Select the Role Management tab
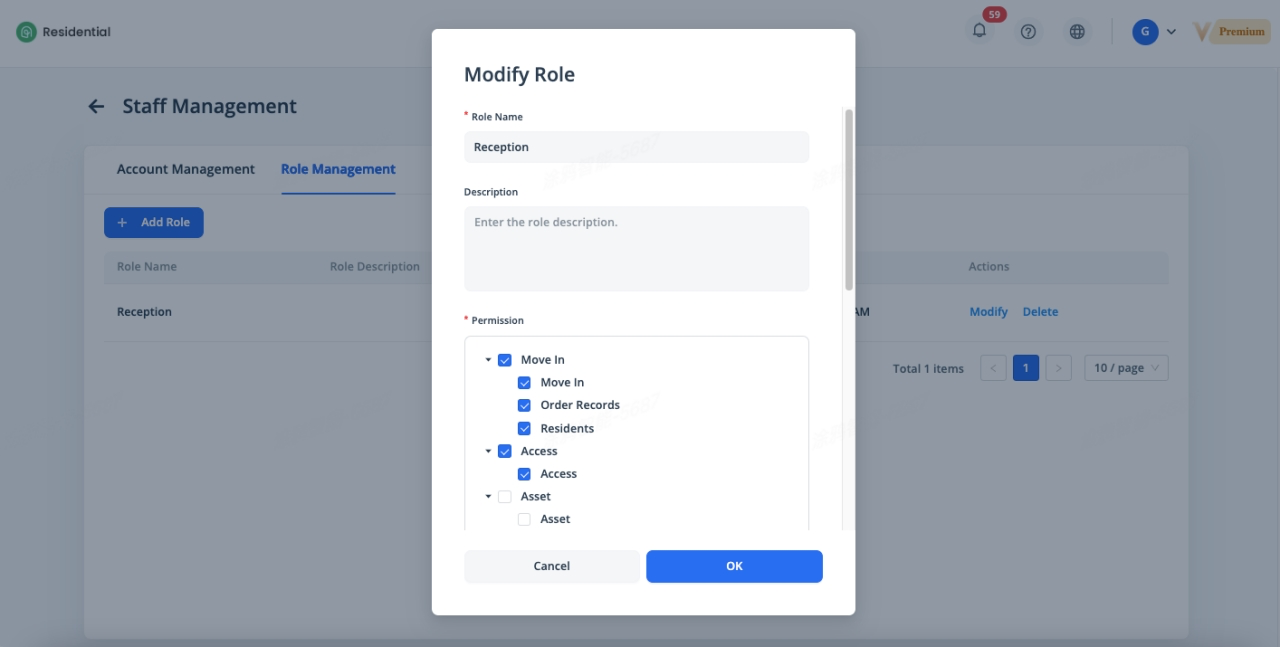This screenshot has height=647, width=1280. point(338,169)
